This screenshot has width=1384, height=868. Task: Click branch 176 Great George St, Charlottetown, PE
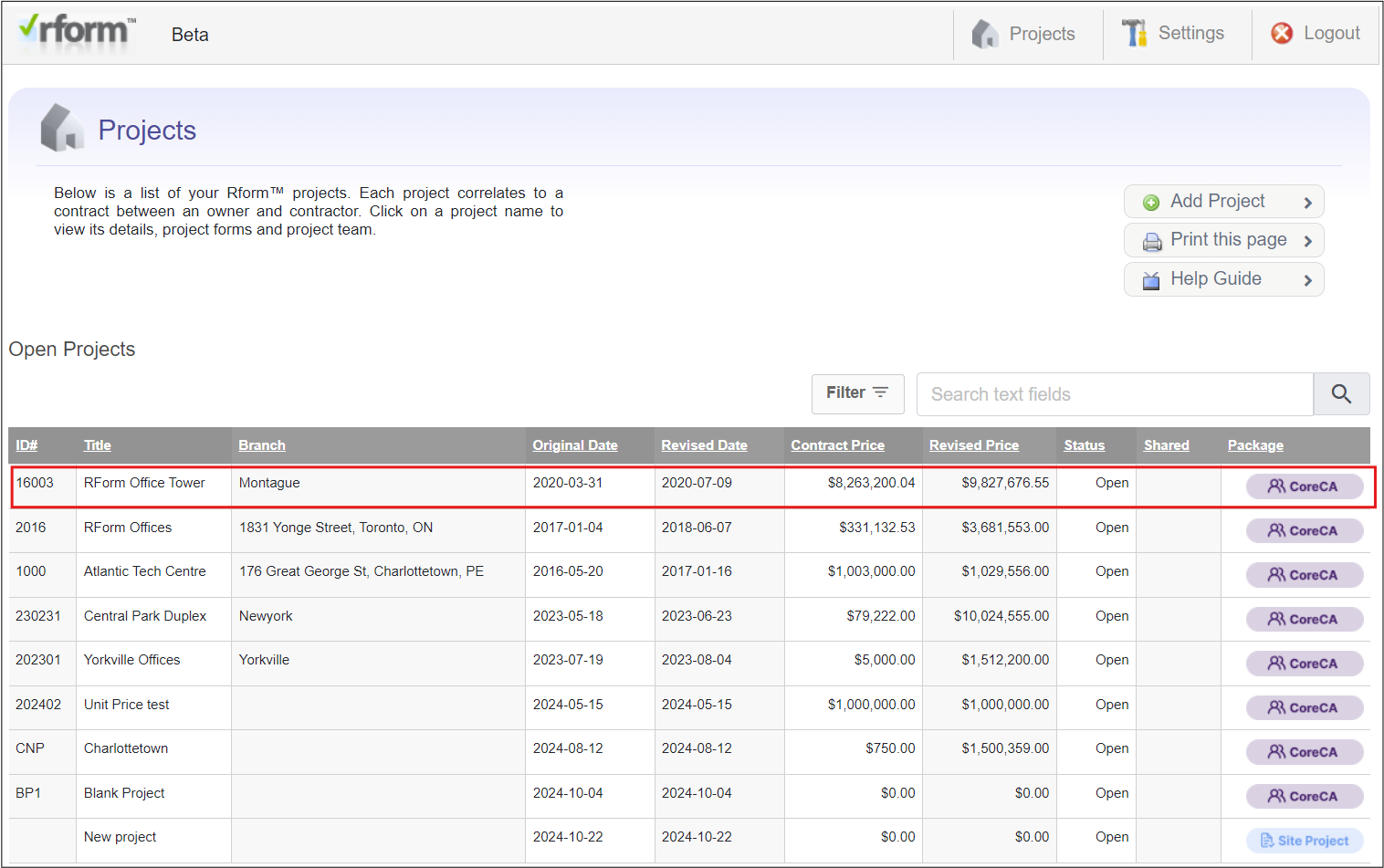[x=362, y=571]
